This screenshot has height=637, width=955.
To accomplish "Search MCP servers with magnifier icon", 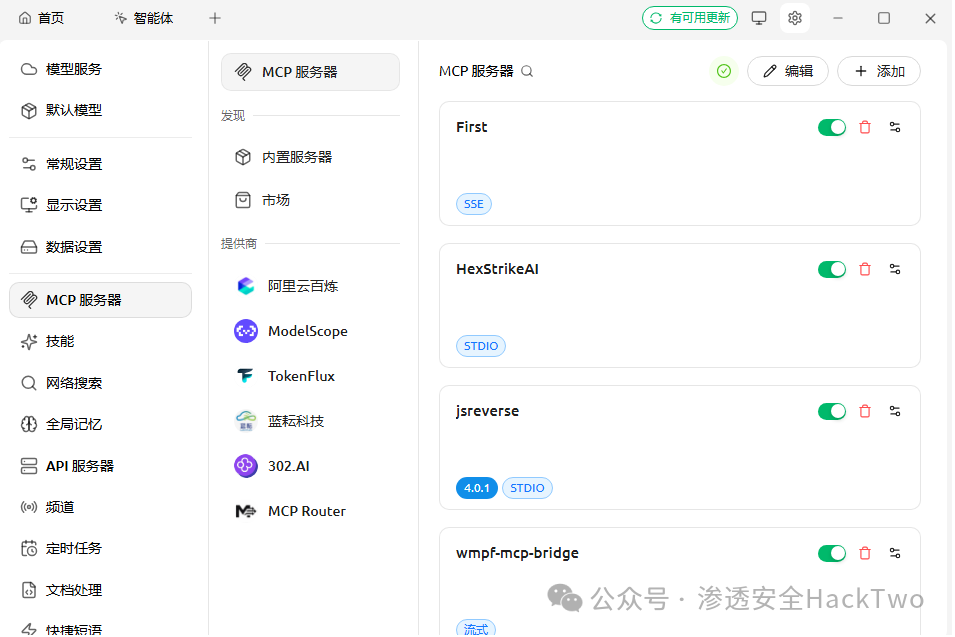I will click(x=527, y=72).
